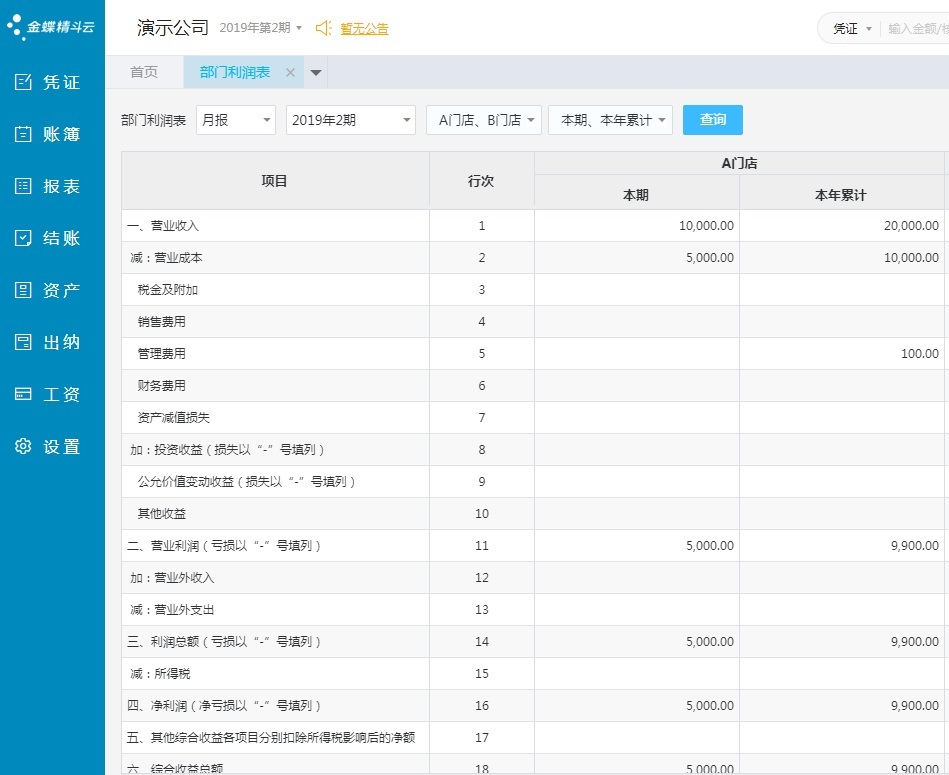The height and width of the screenshot is (775, 949).
Task: Expand the A门店、B门店 department selector
Action: click(x=484, y=120)
